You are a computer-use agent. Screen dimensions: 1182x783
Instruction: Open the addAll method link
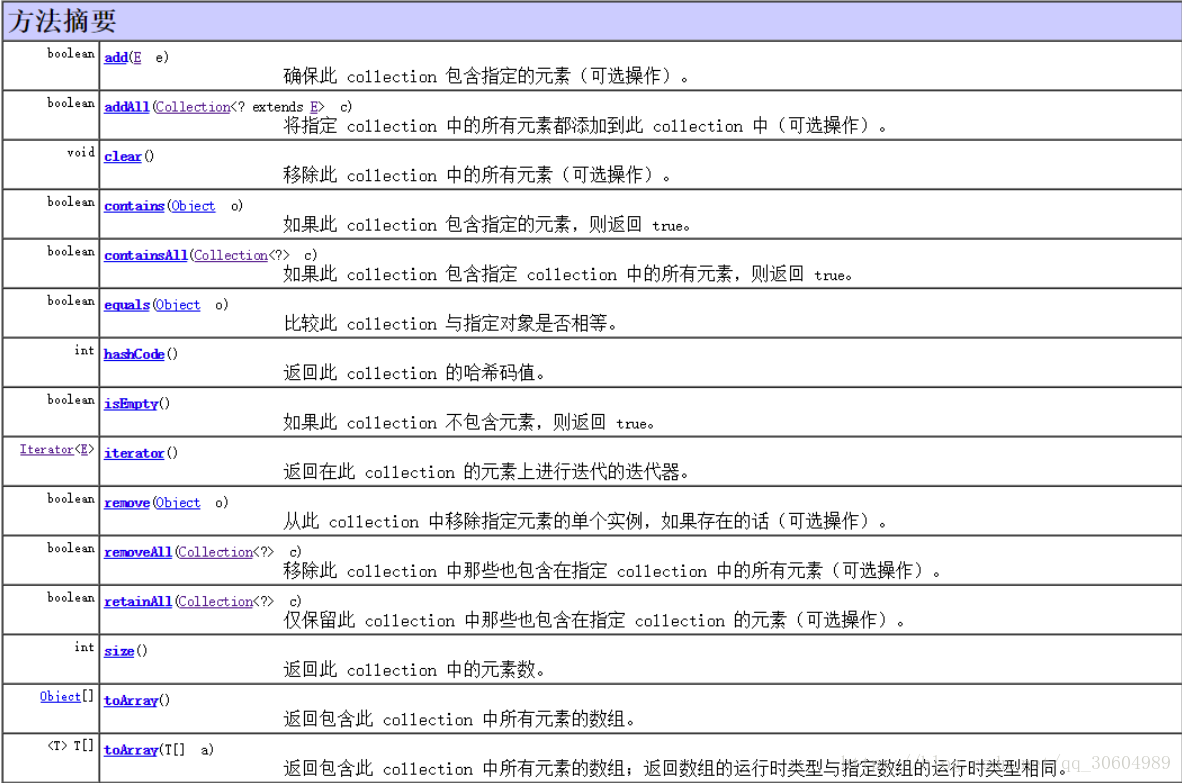click(x=127, y=107)
